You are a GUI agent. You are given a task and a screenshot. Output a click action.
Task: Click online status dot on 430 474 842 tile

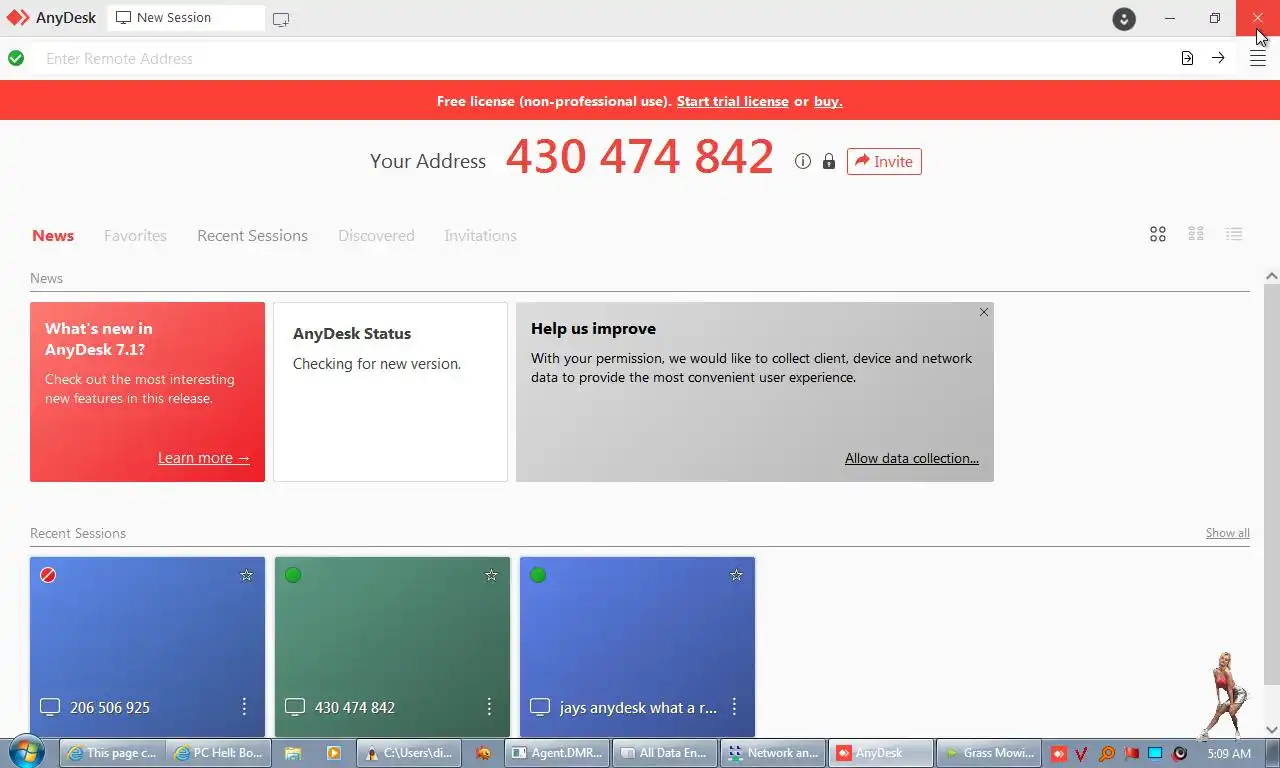point(293,575)
